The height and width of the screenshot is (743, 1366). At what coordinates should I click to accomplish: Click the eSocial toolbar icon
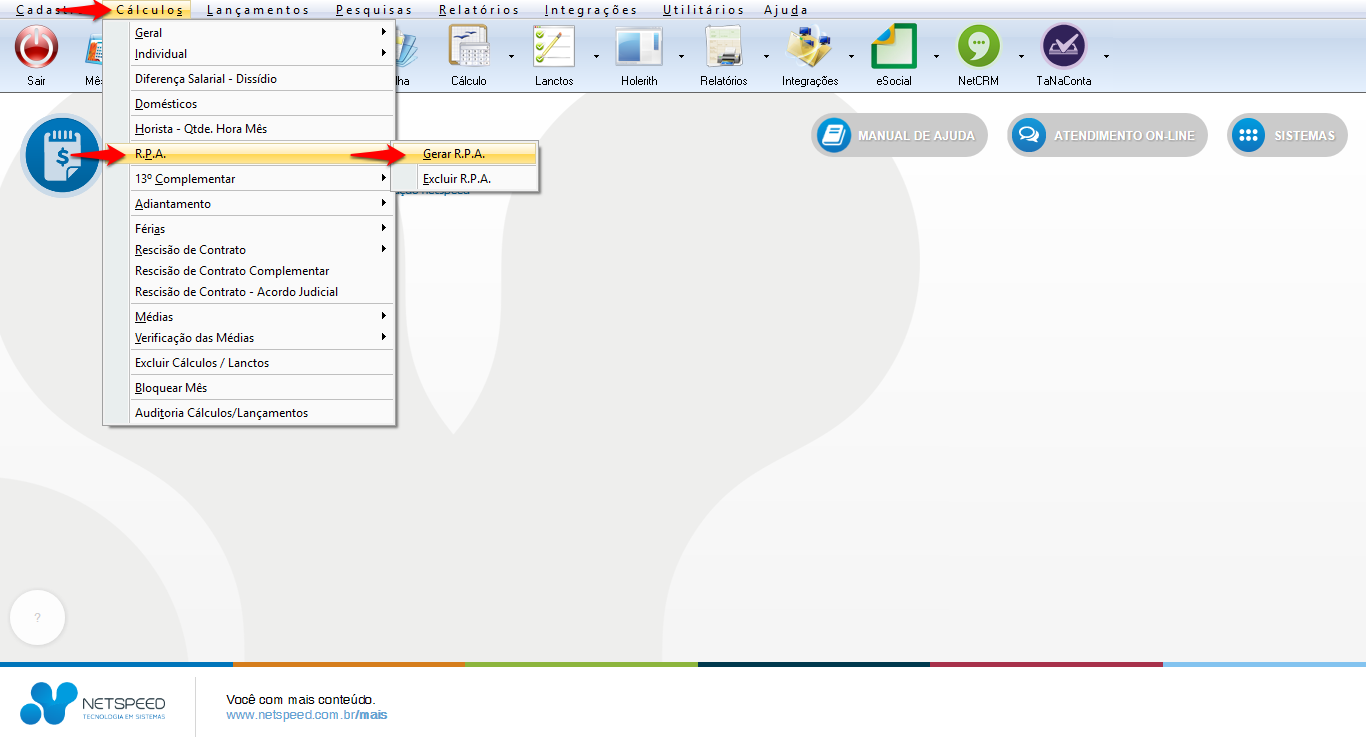893,47
